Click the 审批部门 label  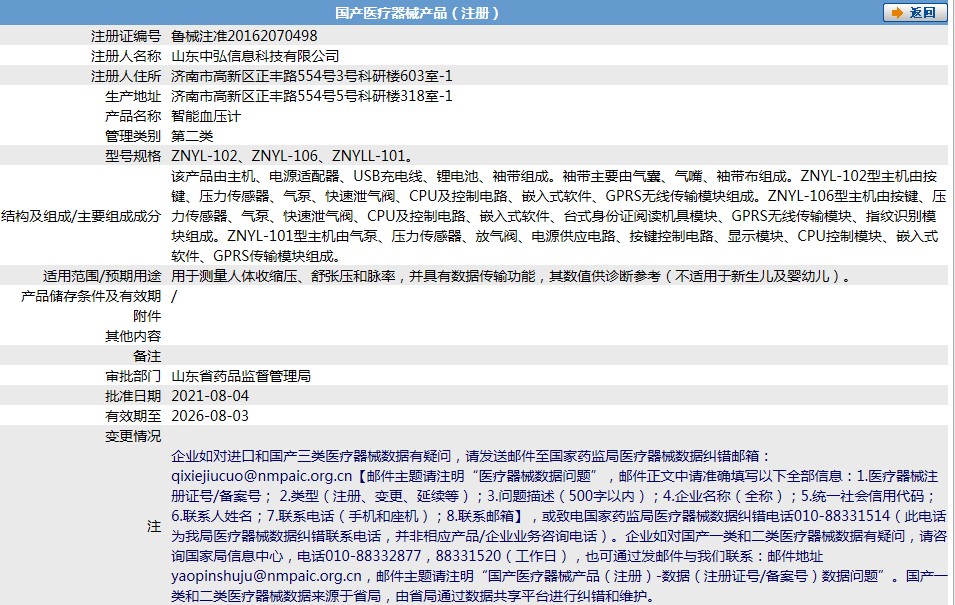click(133, 376)
